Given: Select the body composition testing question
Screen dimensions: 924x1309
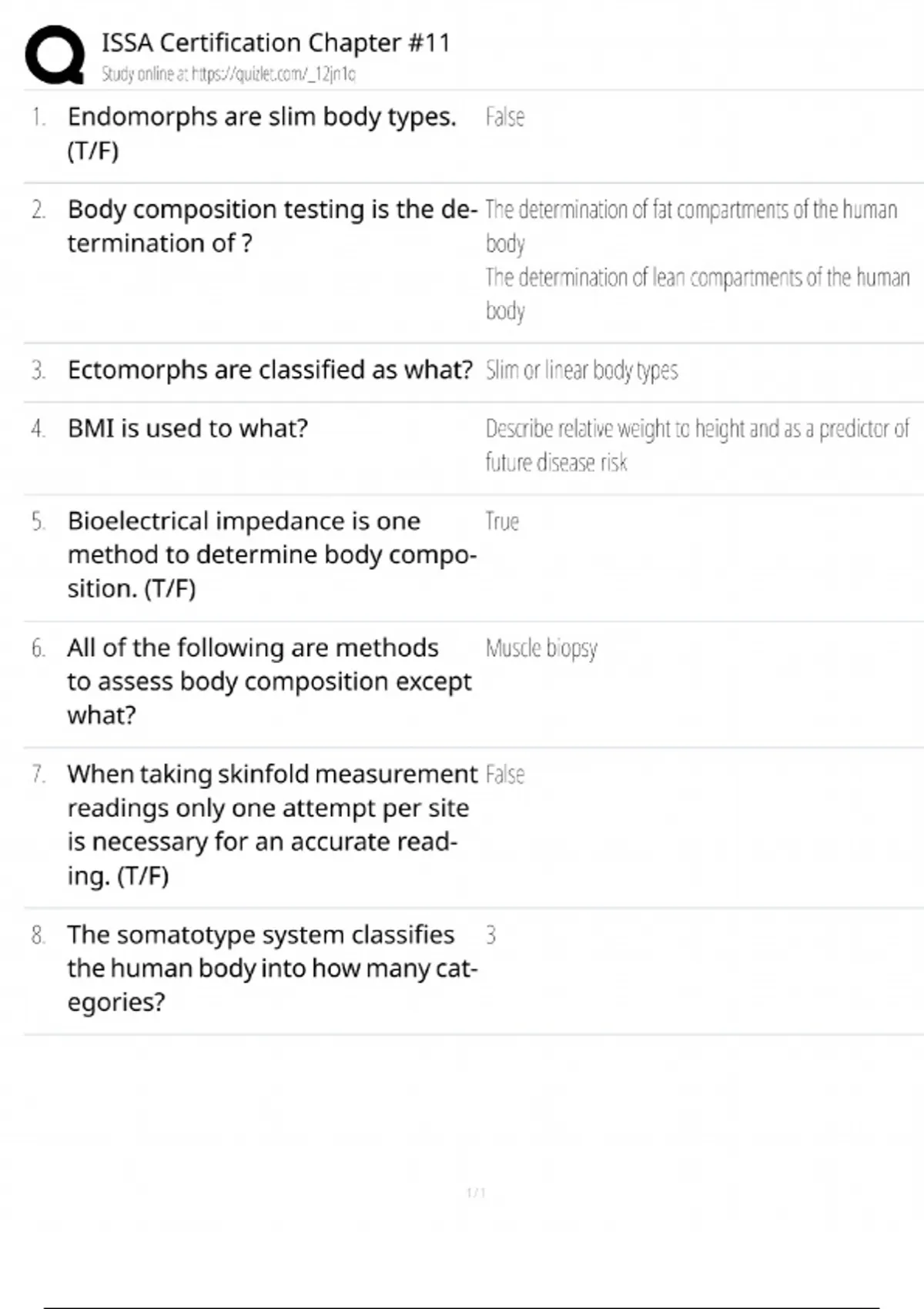Looking at the screenshot, I should 272,226.
